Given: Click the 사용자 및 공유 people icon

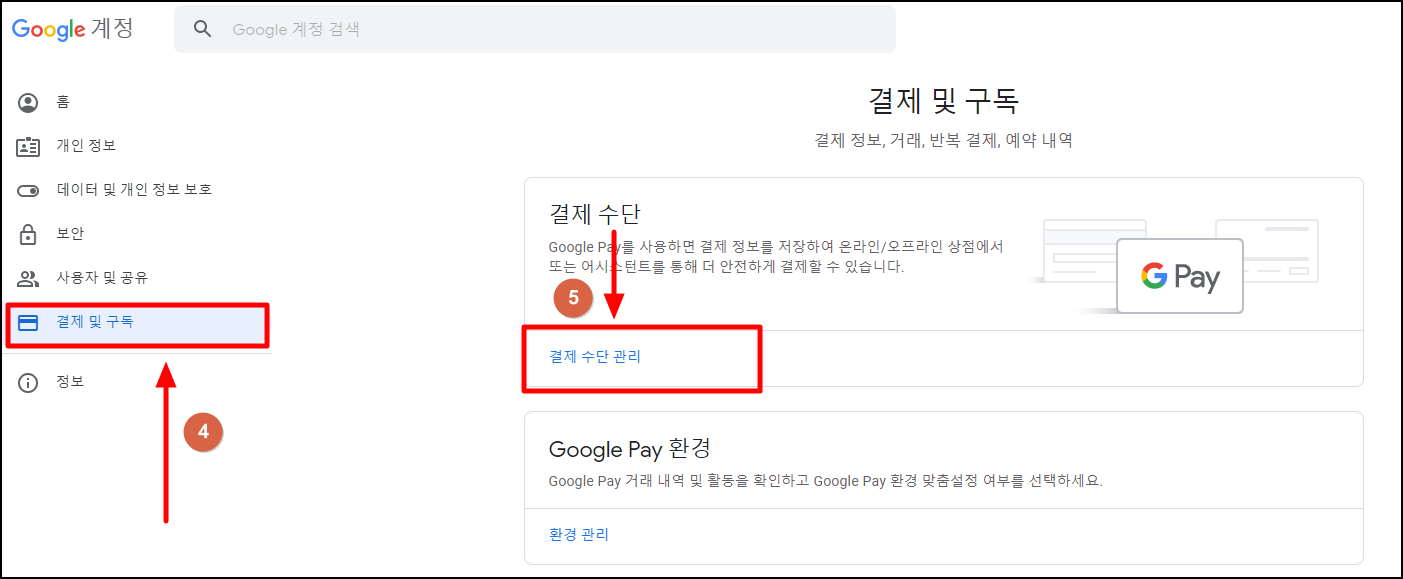Looking at the screenshot, I should click(x=28, y=278).
